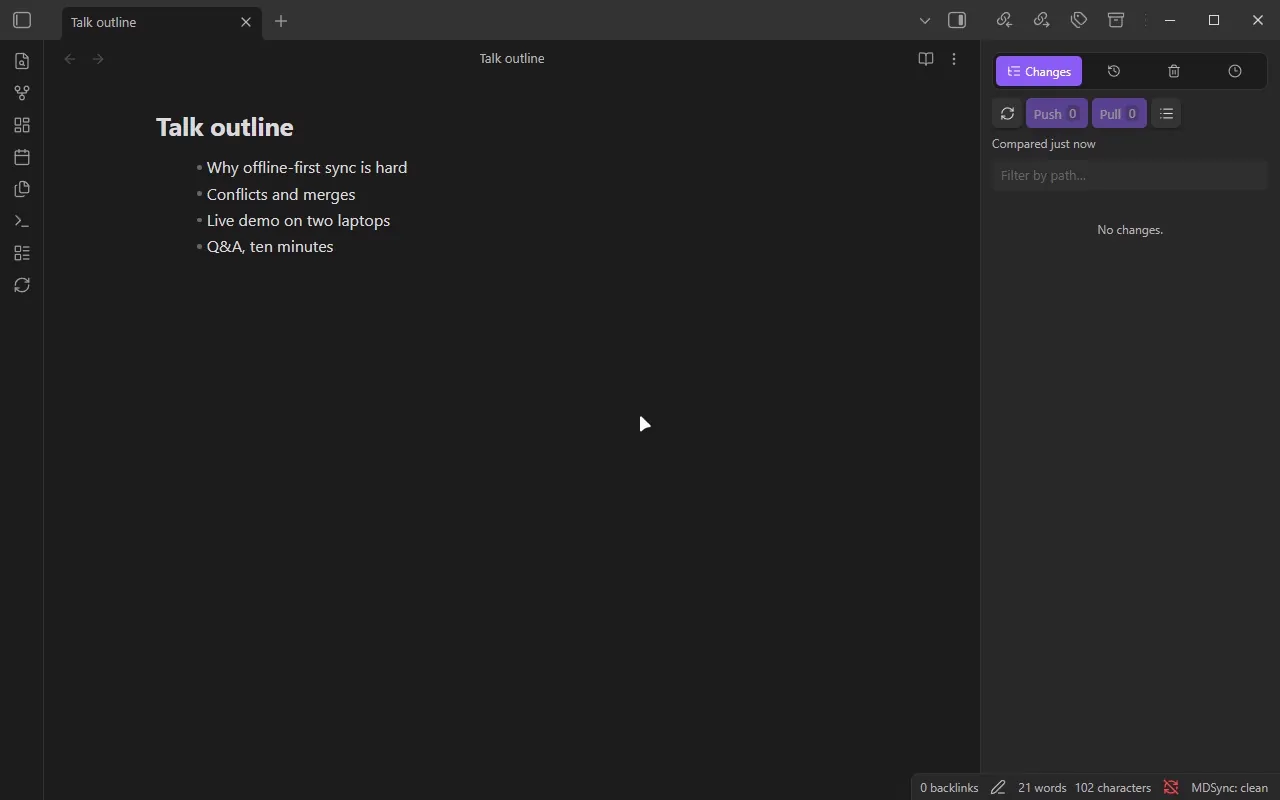The height and width of the screenshot is (800, 1280).
Task: Open the command palette terminal icon
Action: [22, 221]
